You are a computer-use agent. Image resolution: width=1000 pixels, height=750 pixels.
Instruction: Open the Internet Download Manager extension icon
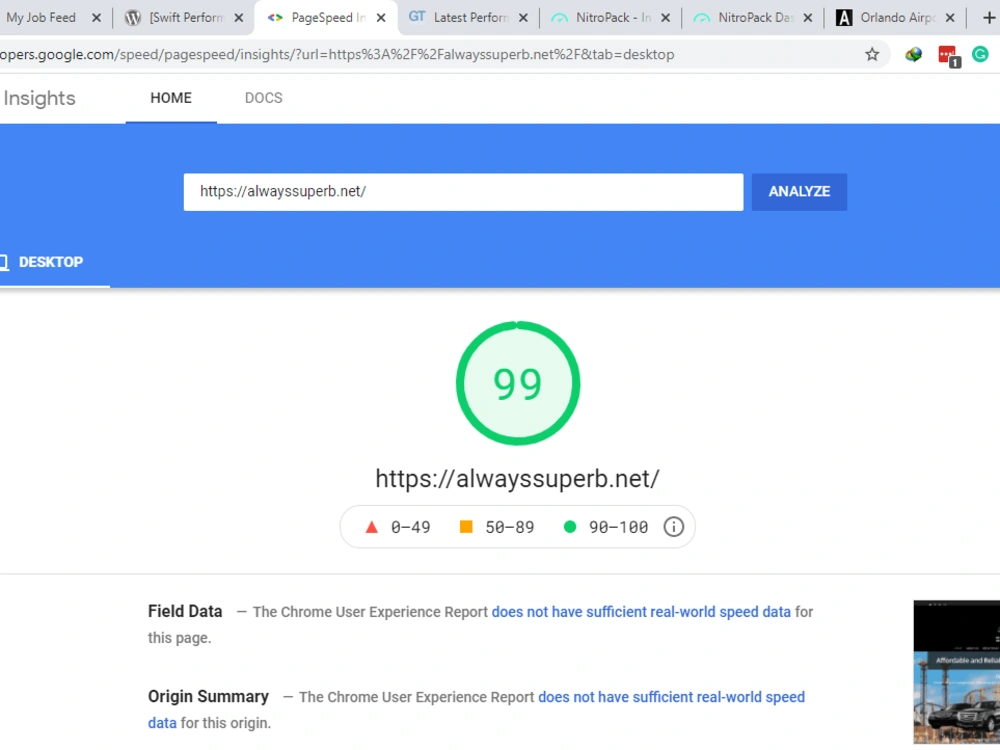(913, 55)
